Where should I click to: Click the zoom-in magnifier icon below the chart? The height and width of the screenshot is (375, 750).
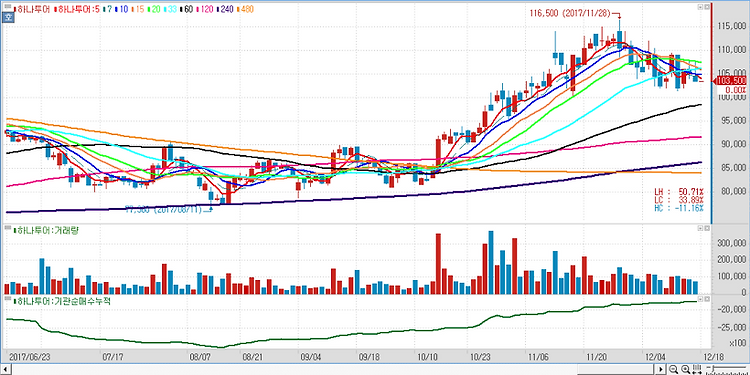point(685,369)
